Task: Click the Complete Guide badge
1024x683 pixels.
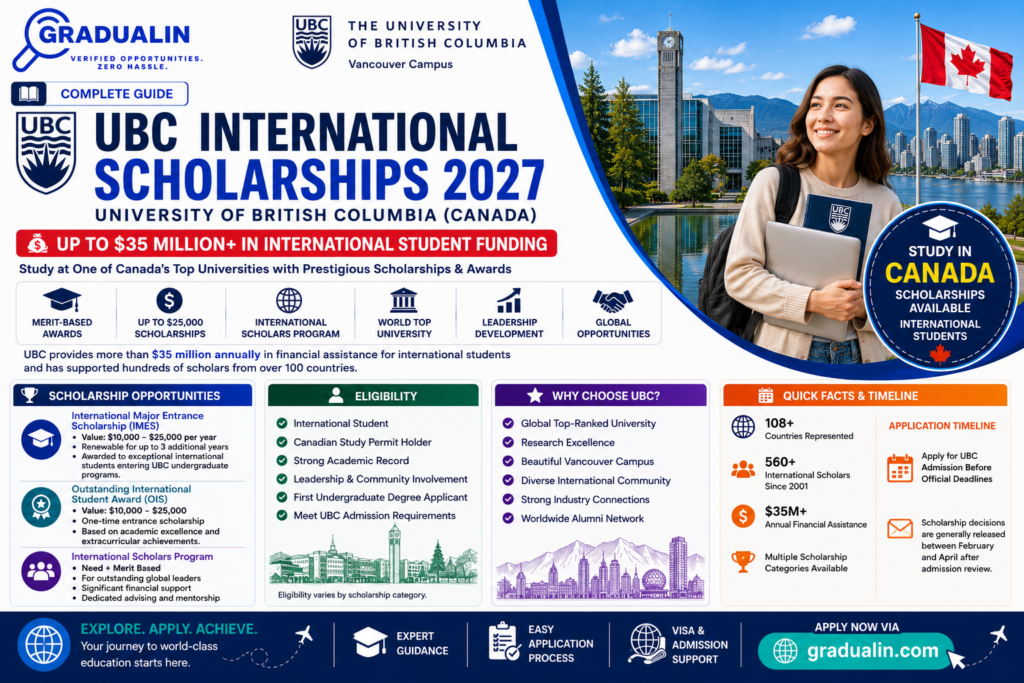Action: (100, 94)
